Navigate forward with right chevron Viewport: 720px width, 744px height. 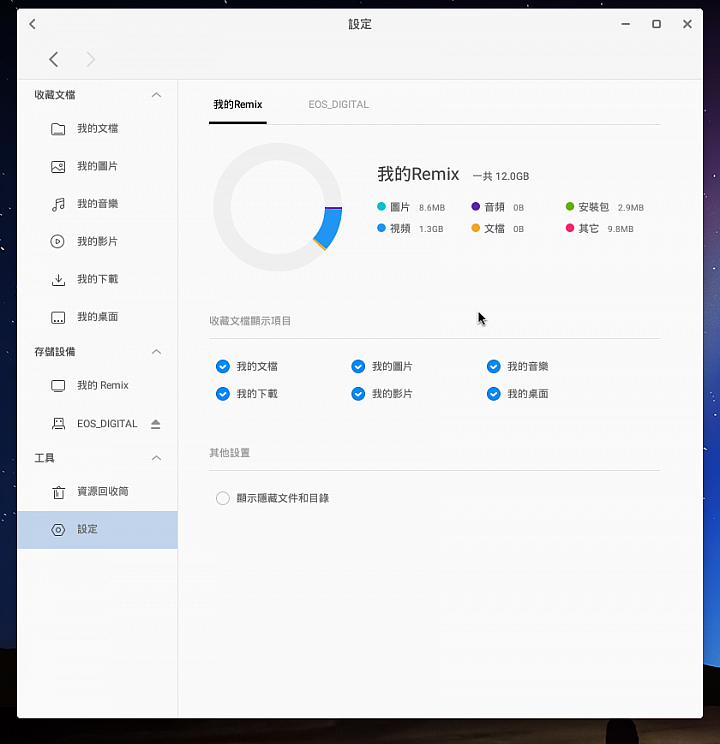pyautogui.click(x=91, y=59)
